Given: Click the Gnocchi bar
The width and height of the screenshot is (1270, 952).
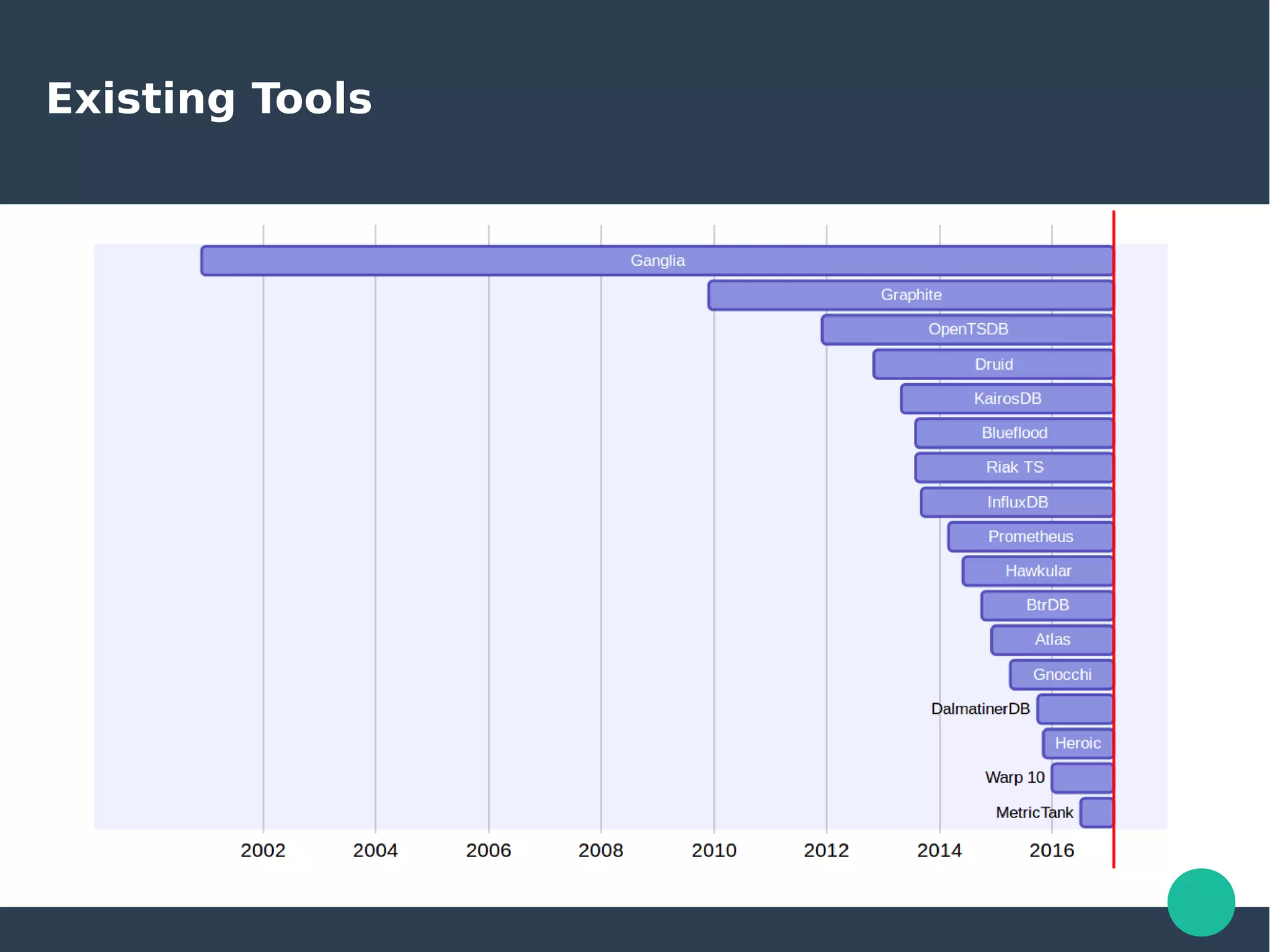Looking at the screenshot, I should (x=1062, y=675).
